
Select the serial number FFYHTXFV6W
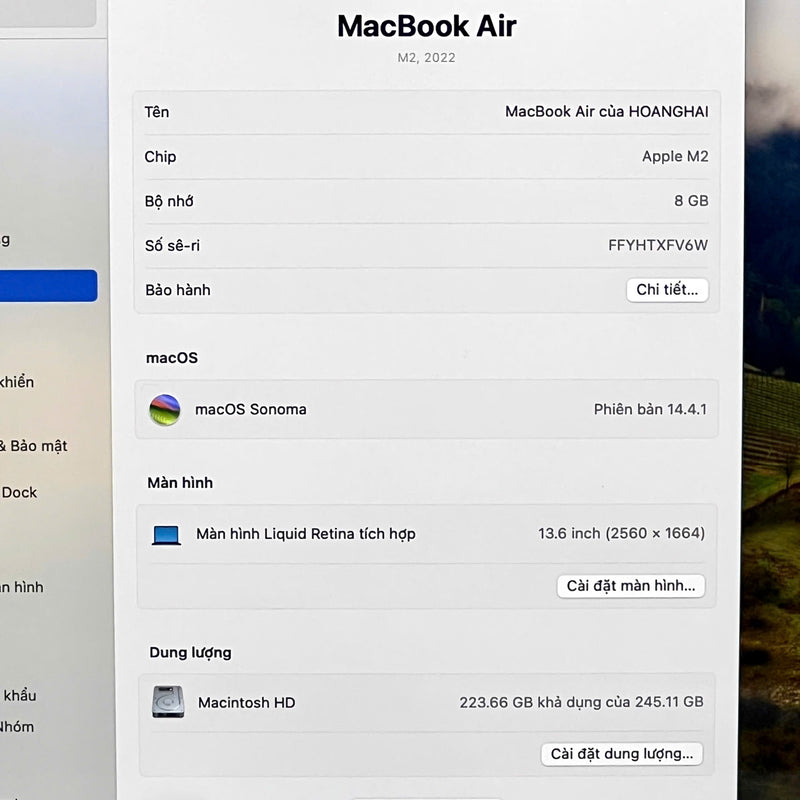coord(657,245)
